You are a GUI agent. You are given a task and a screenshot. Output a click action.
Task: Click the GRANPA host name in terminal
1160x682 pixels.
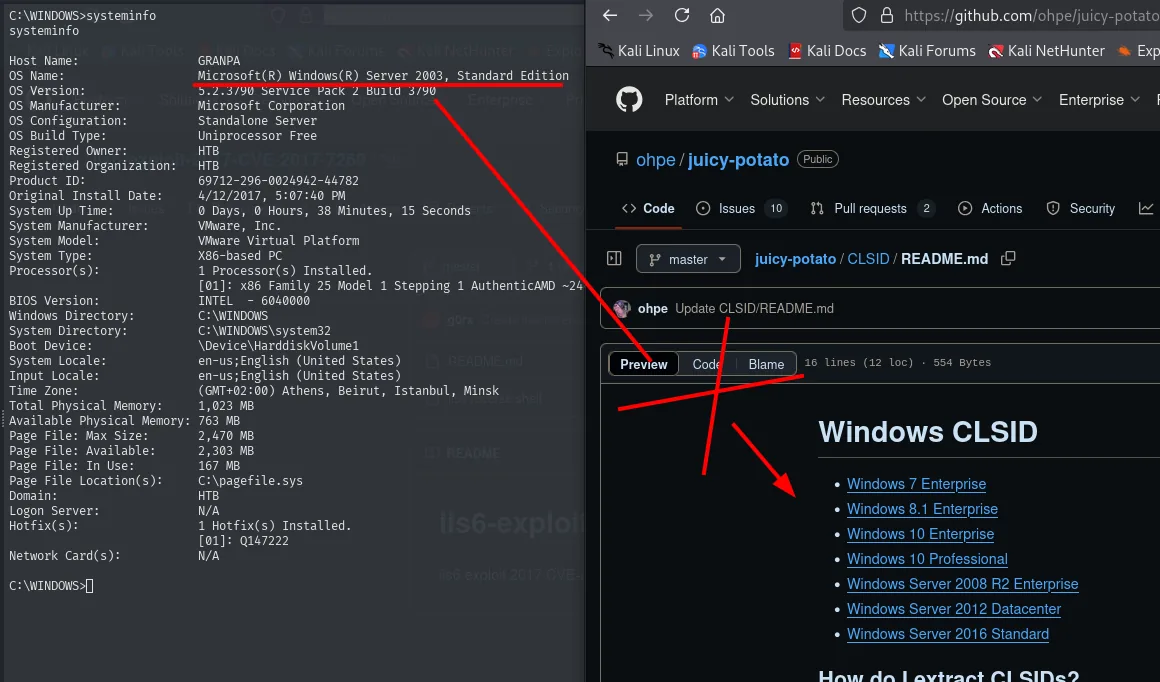pos(219,61)
